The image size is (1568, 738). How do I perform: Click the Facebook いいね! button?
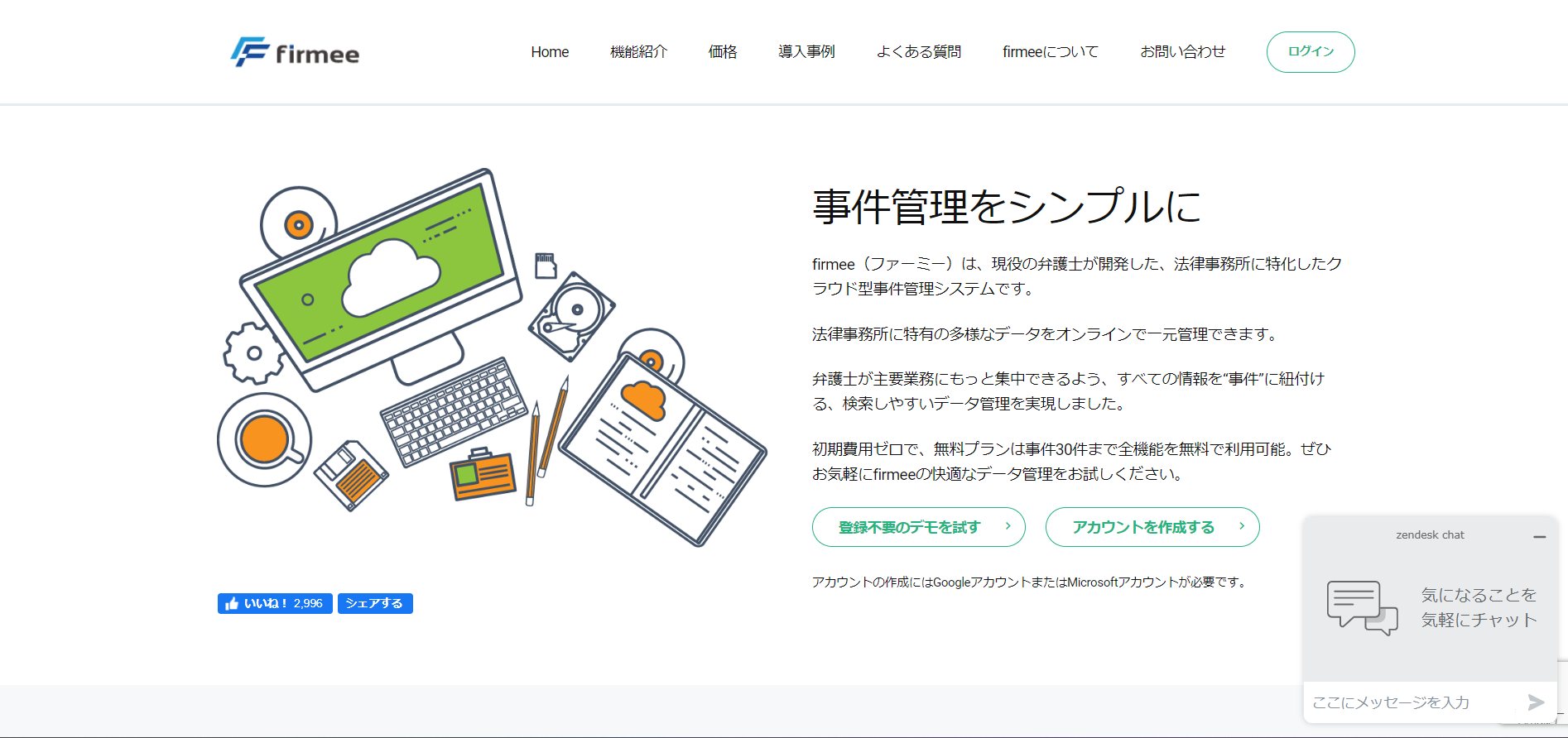tap(275, 603)
